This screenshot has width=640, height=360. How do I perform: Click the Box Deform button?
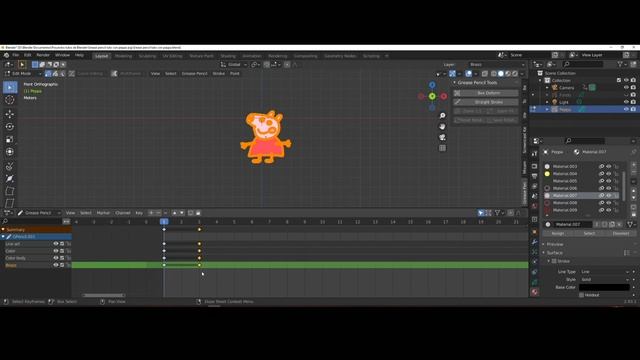[486, 93]
